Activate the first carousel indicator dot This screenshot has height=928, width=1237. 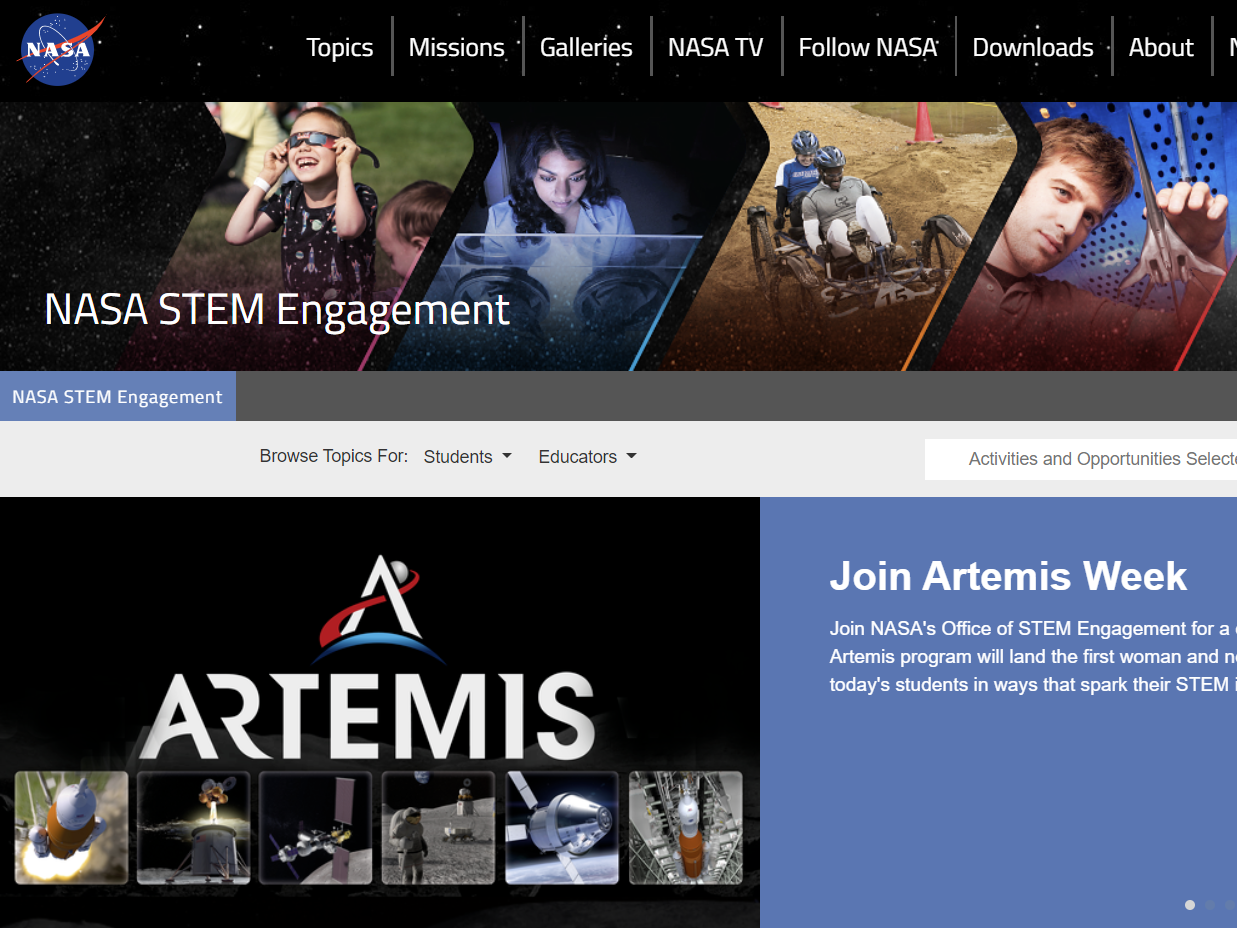pyautogui.click(x=1190, y=905)
